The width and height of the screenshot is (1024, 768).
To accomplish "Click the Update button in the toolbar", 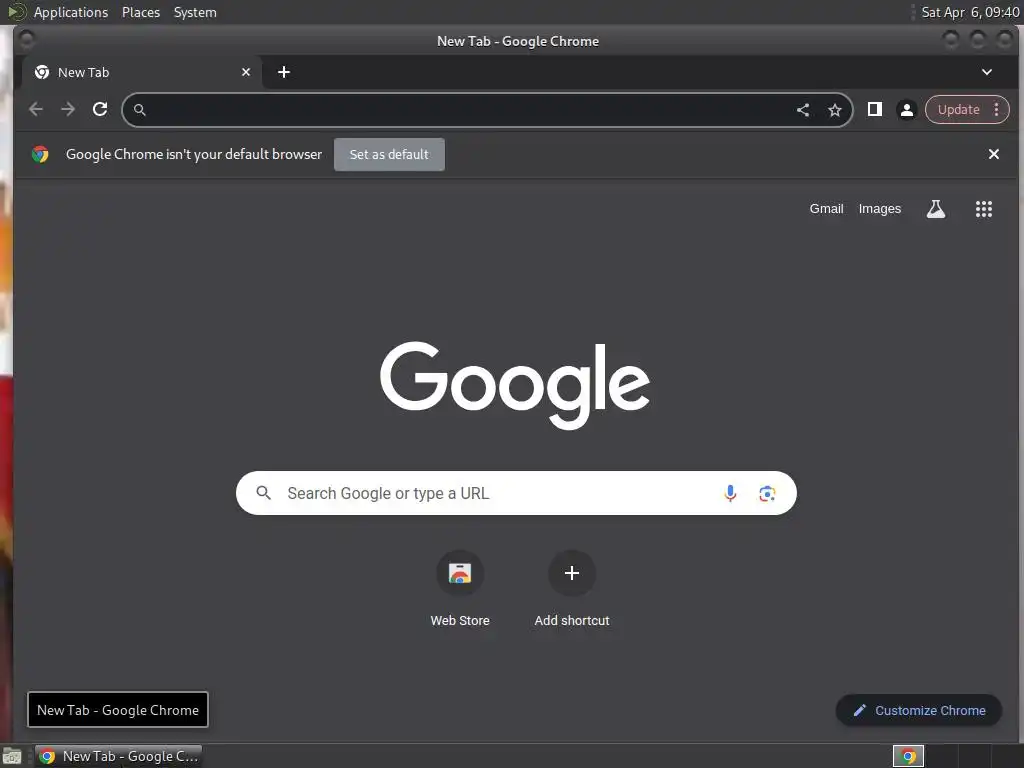I will 959,110.
